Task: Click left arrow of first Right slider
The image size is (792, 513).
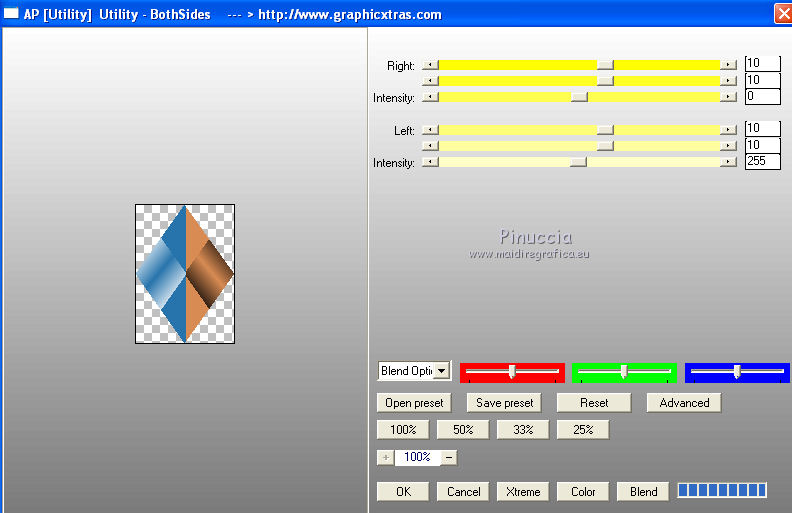Action: tap(430, 65)
